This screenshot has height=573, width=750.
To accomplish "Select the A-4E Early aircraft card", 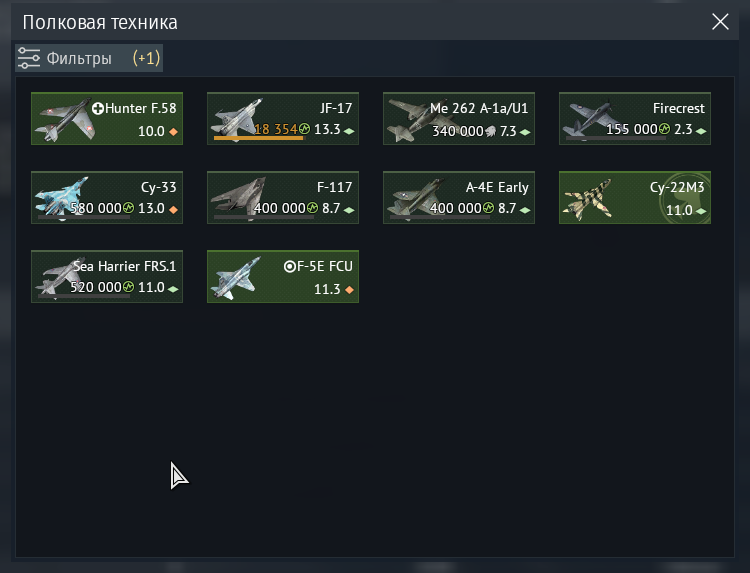I will (x=459, y=198).
